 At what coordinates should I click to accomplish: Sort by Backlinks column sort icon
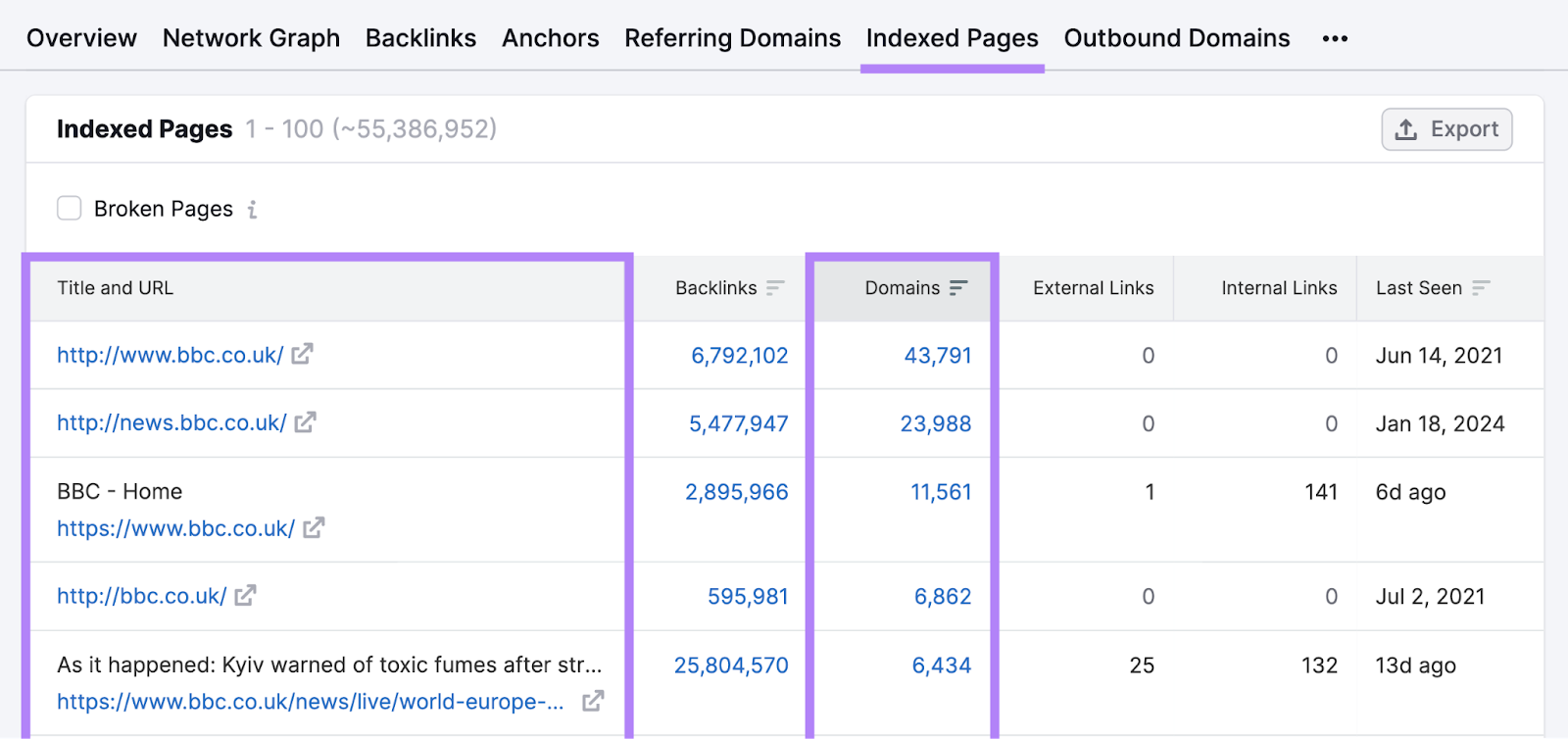click(x=775, y=288)
